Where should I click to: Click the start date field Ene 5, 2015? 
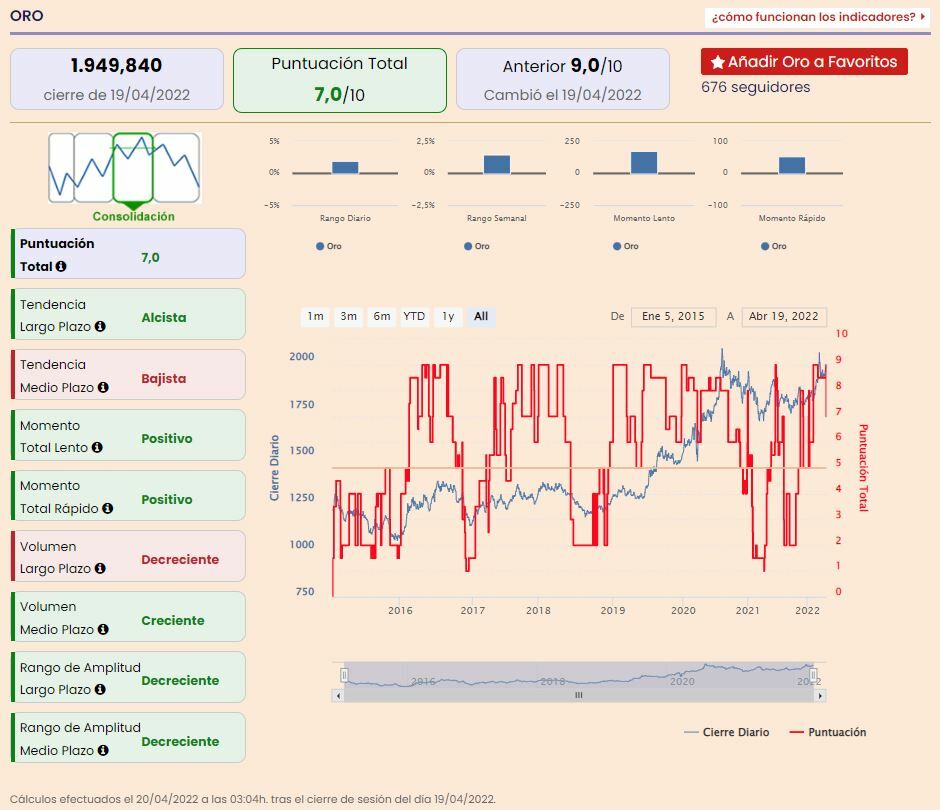click(673, 317)
